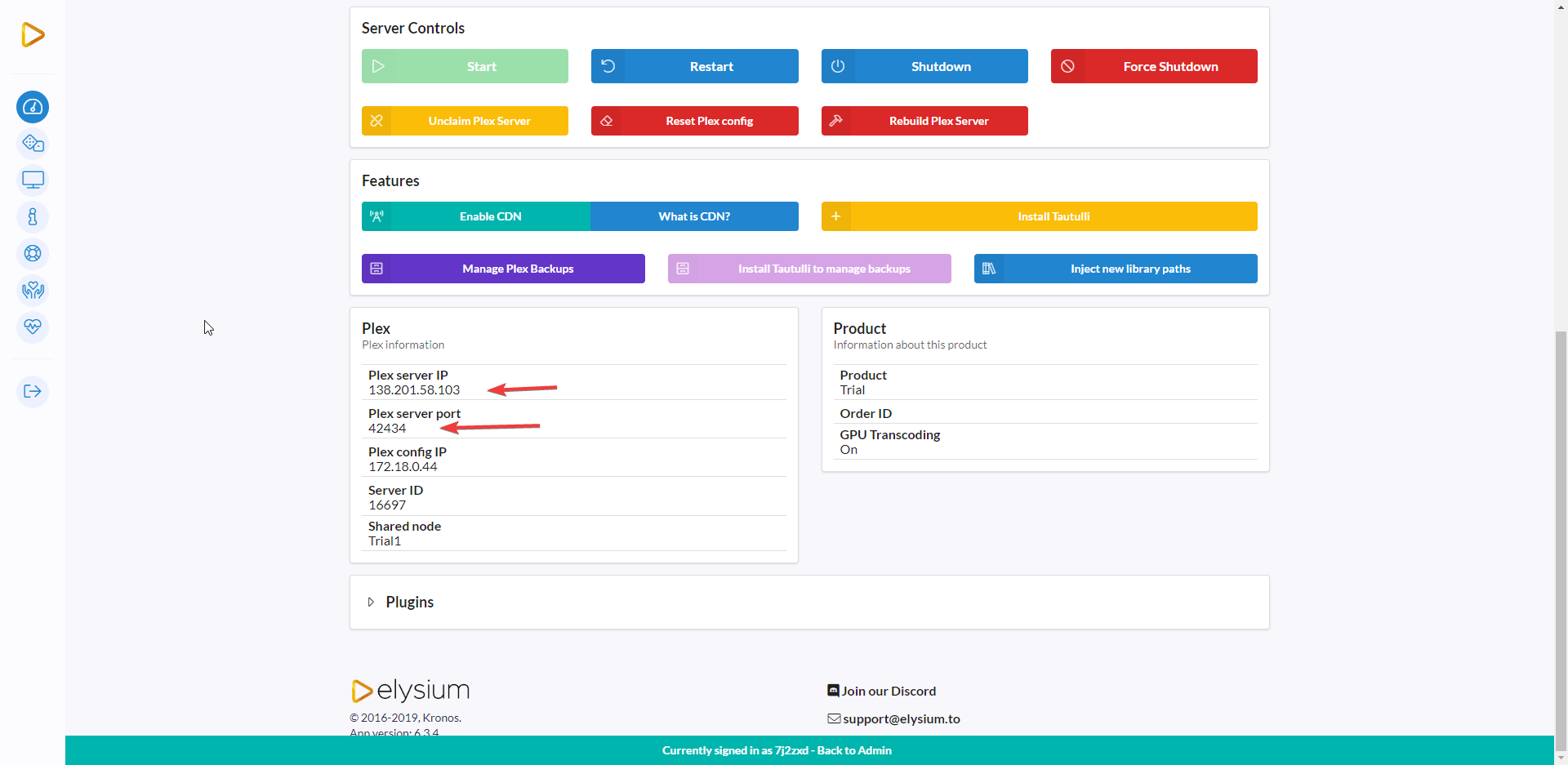1568x765 pixels.
Task: Click Unclaim Plex Server button
Action: tap(465, 121)
